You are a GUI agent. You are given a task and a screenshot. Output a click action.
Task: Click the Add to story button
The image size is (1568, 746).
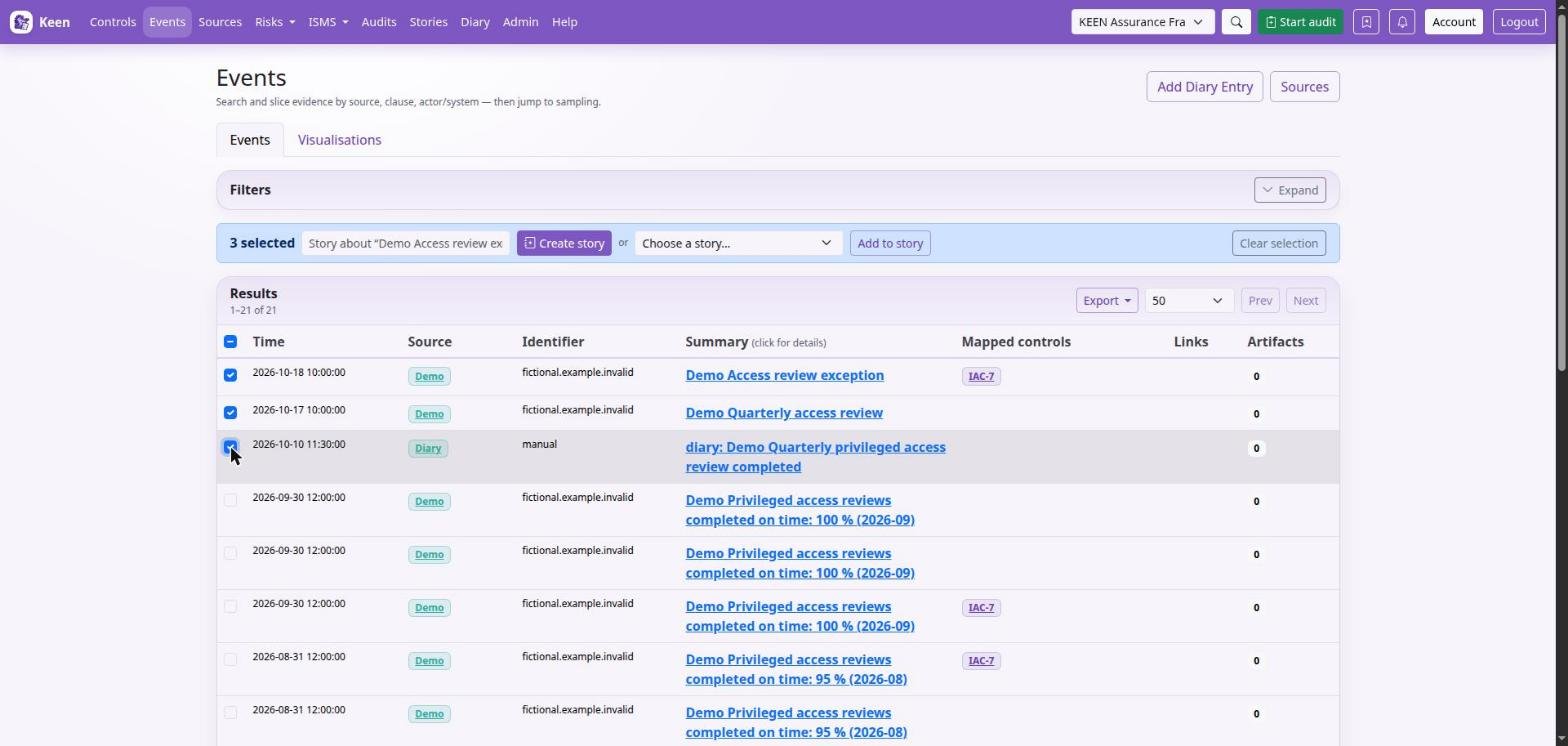pyautogui.click(x=890, y=243)
